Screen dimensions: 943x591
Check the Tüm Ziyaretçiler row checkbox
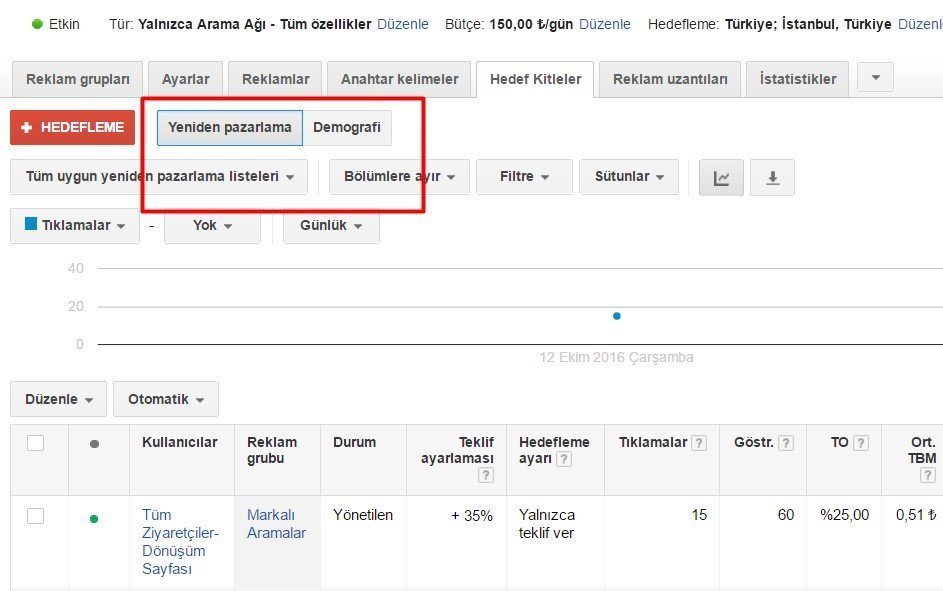point(36,516)
